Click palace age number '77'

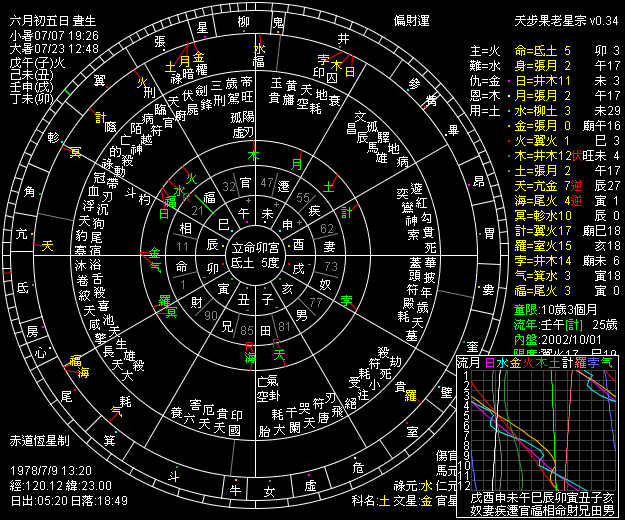pos(316,302)
